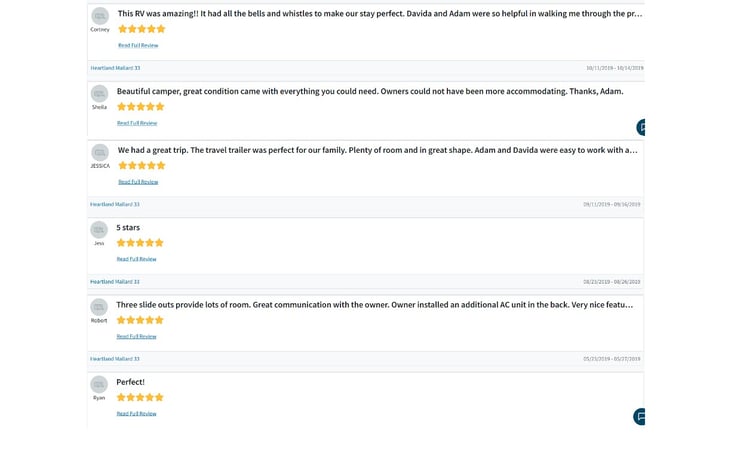Read Sheila's full review

point(137,123)
